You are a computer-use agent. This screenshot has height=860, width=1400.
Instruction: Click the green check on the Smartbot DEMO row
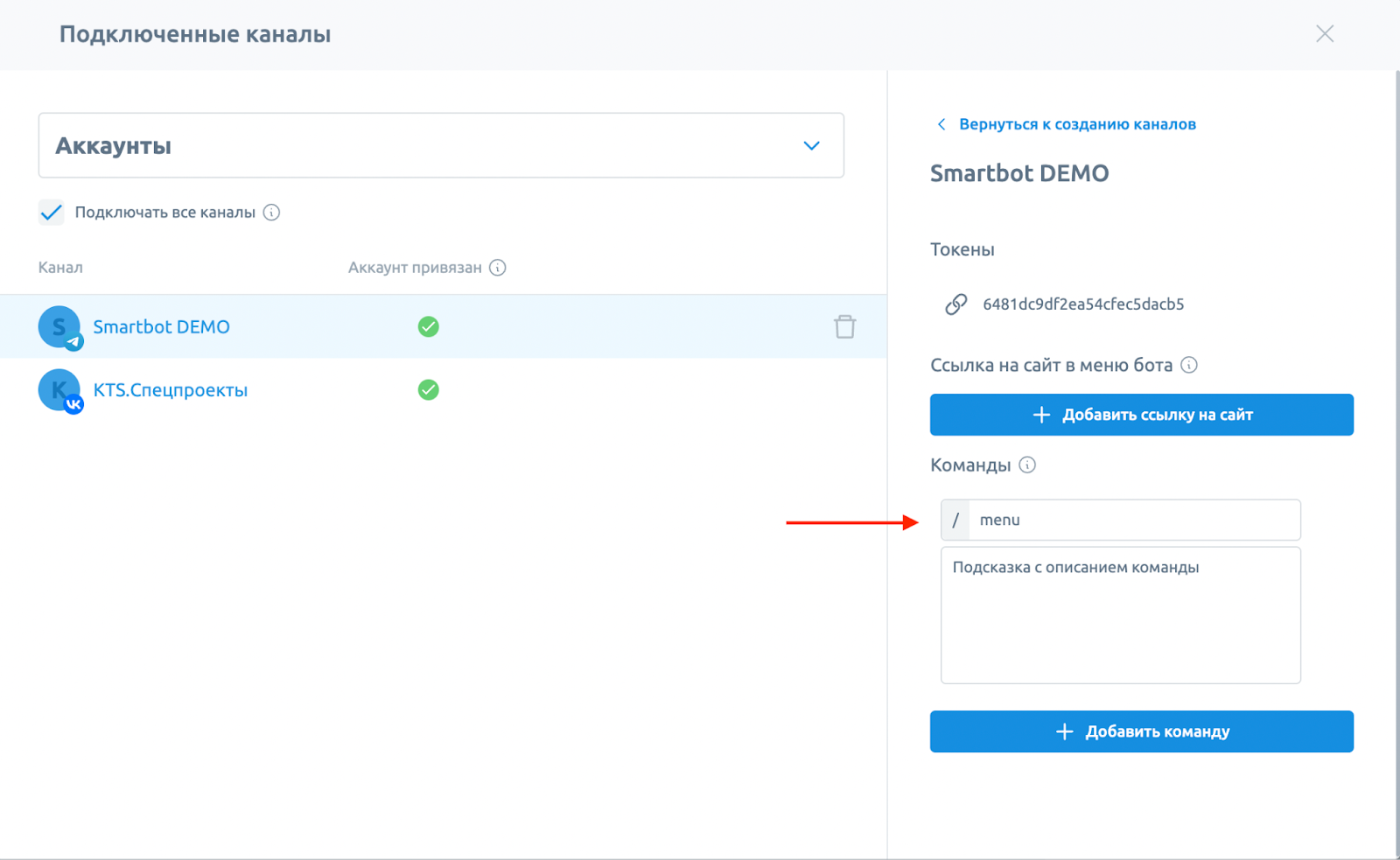429,326
